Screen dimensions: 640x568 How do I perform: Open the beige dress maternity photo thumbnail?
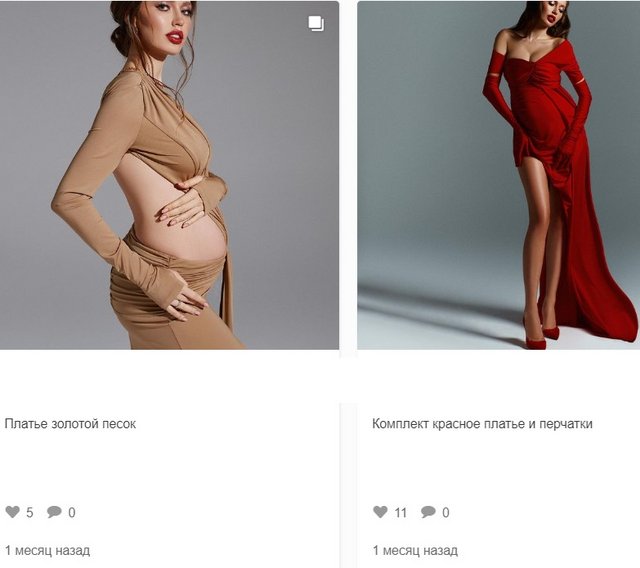(169, 175)
